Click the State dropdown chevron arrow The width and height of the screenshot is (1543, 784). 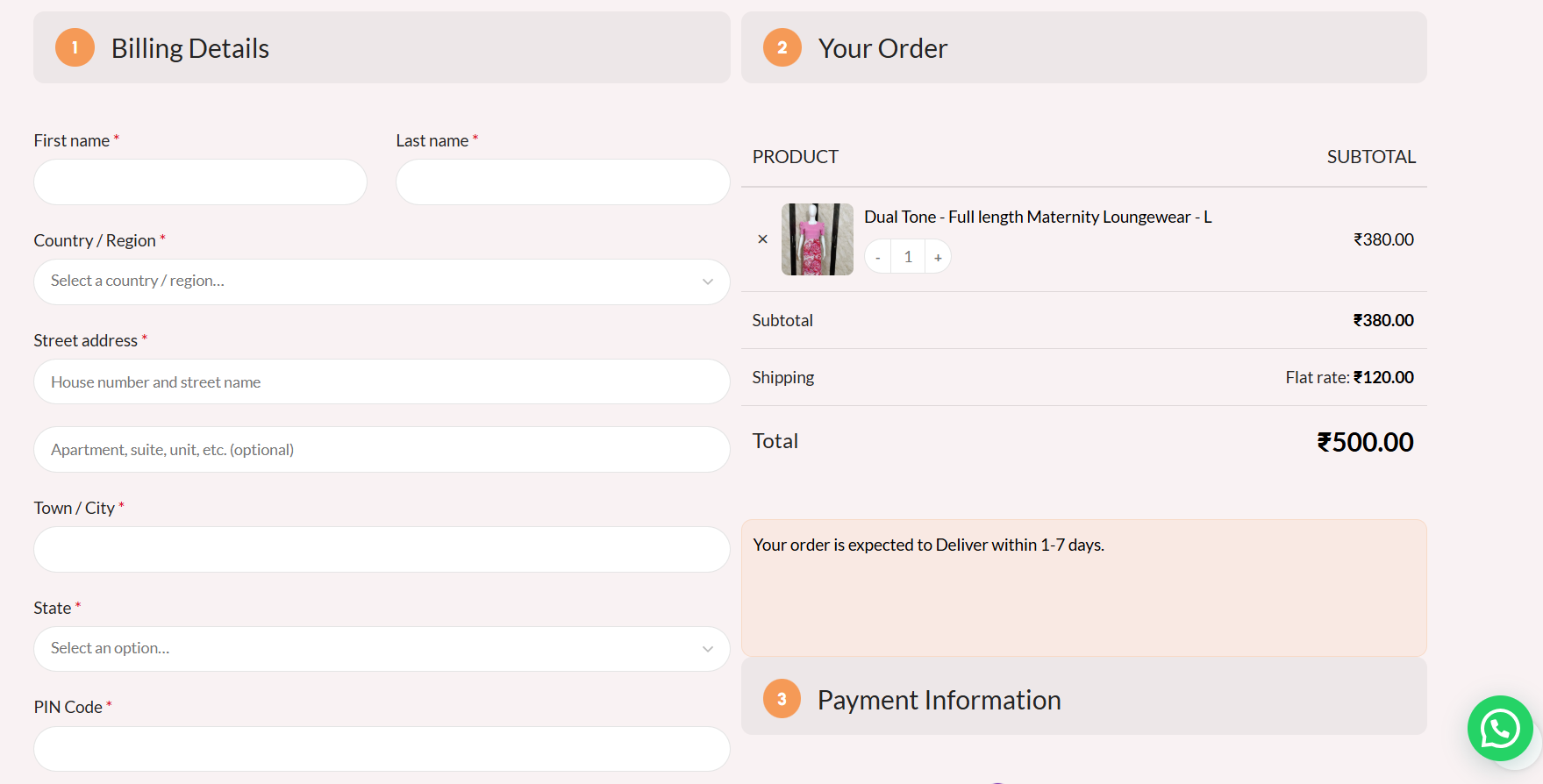point(707,649)
